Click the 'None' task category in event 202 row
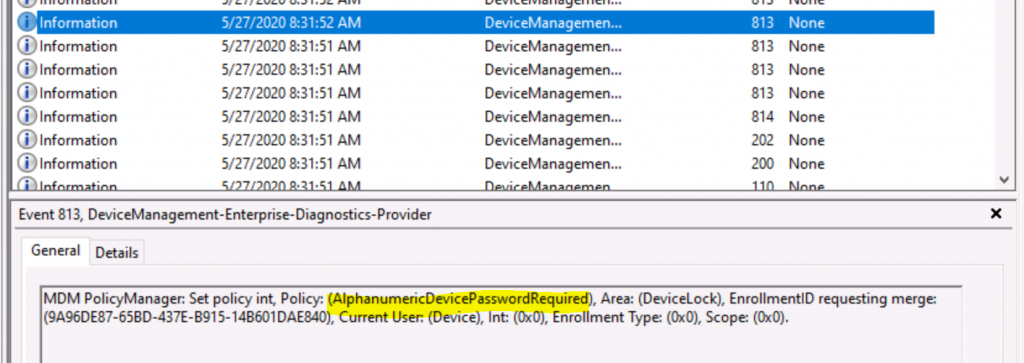Screen dimensions: 1024x363 point(807,140)
